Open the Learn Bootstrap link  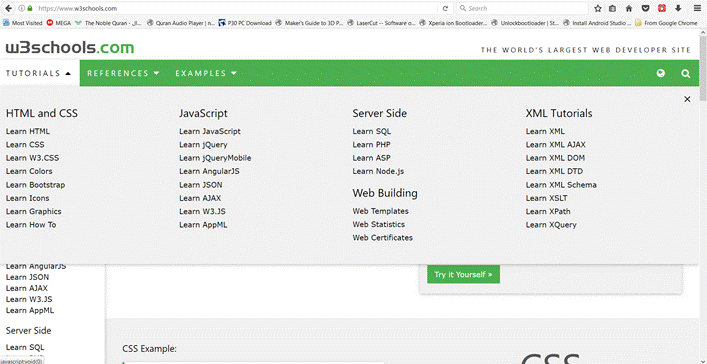pyautogui.click(x=35, y=185)
